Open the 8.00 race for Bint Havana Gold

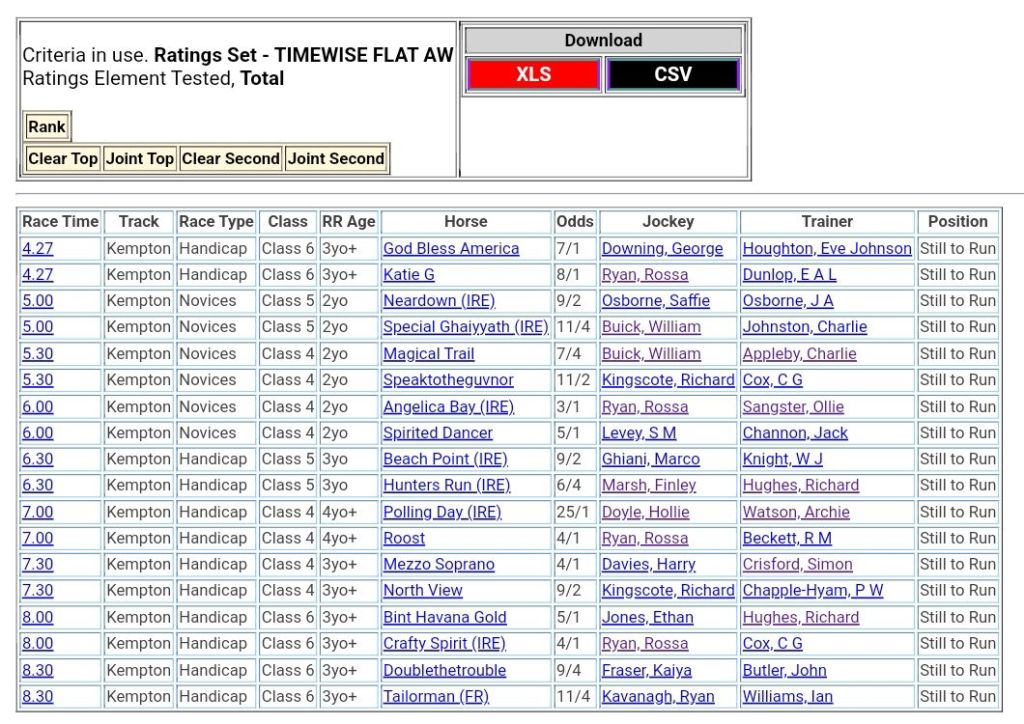38,617
